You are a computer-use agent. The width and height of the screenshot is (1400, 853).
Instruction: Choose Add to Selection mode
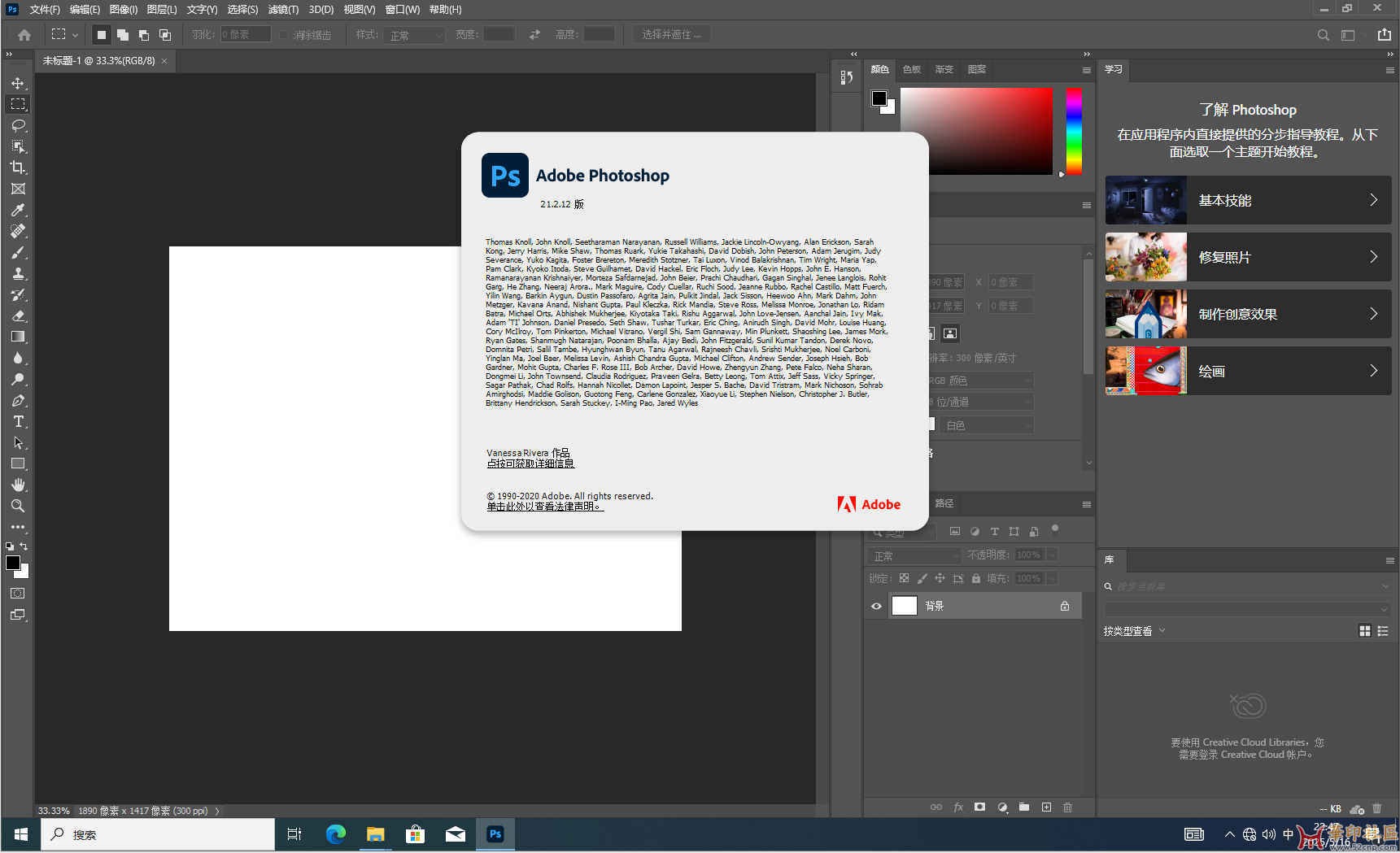[123, 35]
